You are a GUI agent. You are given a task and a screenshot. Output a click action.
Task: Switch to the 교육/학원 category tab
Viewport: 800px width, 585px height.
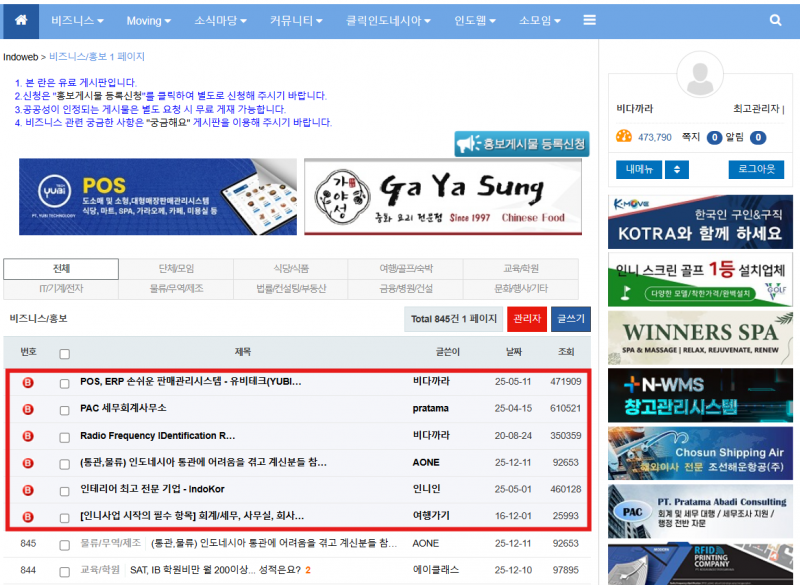(521, 269)
